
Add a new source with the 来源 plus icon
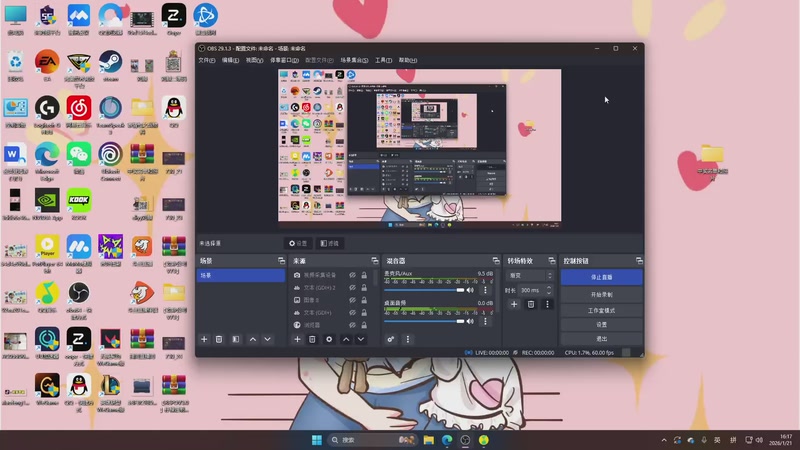click(x=297, y=339)
